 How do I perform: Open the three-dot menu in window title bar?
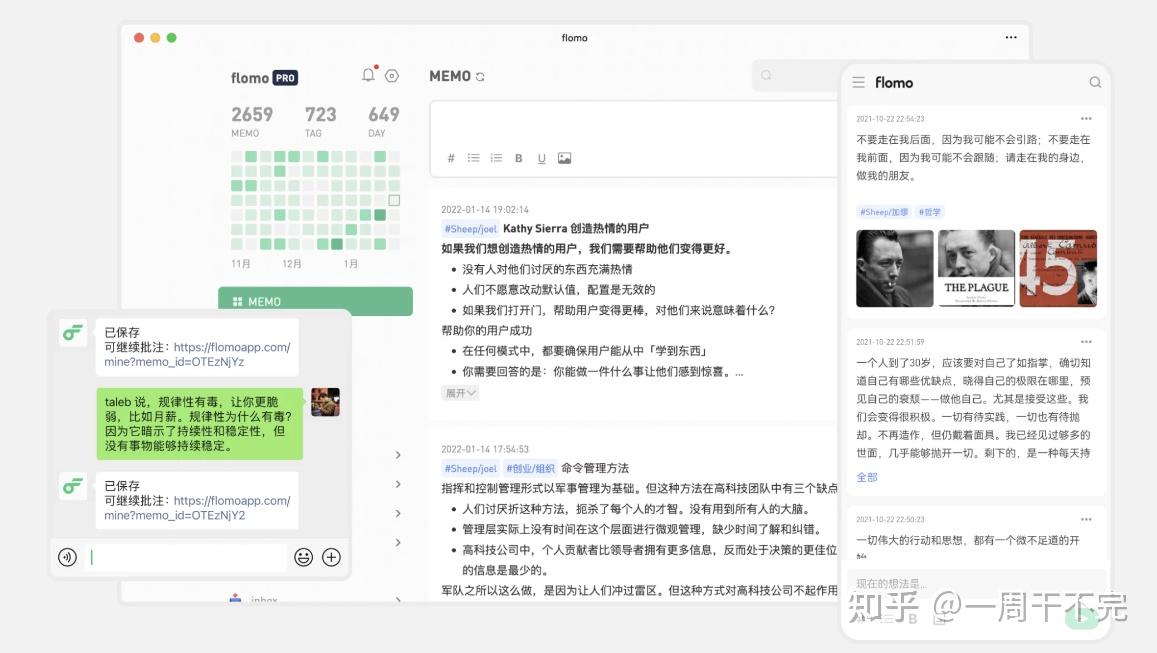coord(1011,38)
